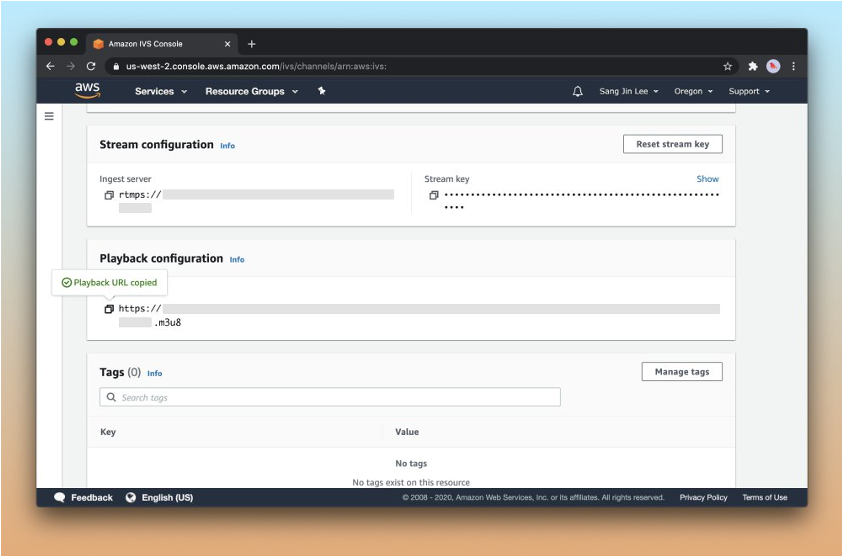Click the site lock icon
Screen dimensions: 842x556
(x=116, y=67)
